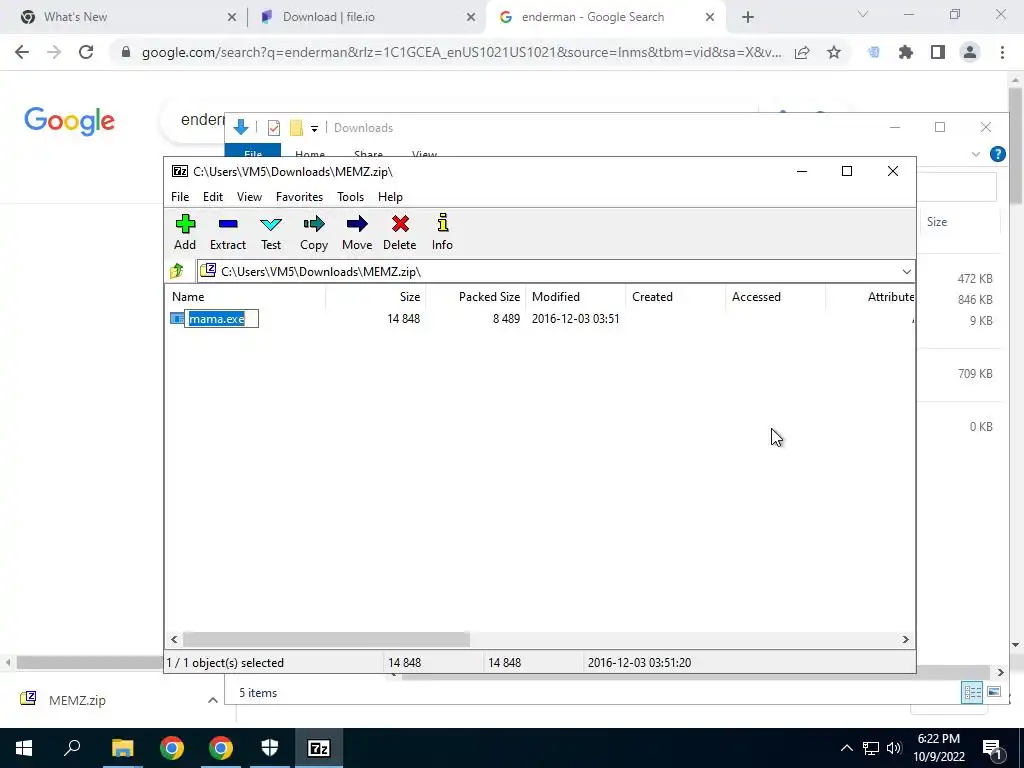This screenshot has height=768, width=1024.
Task: Click the Size column header in Explorer
Action: click(x=959, y=222)
